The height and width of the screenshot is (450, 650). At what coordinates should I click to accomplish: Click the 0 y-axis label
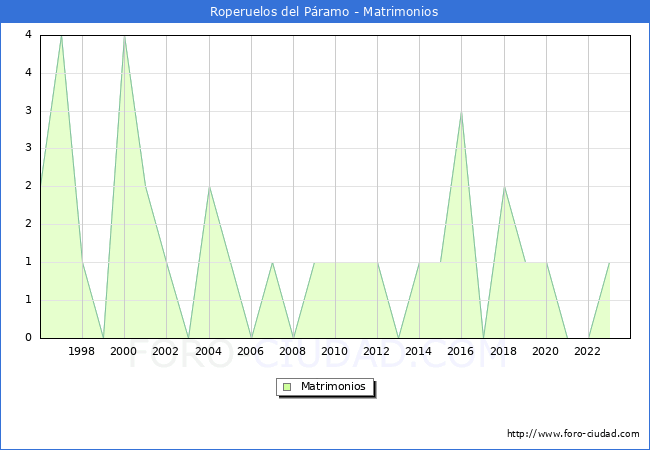(x=28, y=337)
